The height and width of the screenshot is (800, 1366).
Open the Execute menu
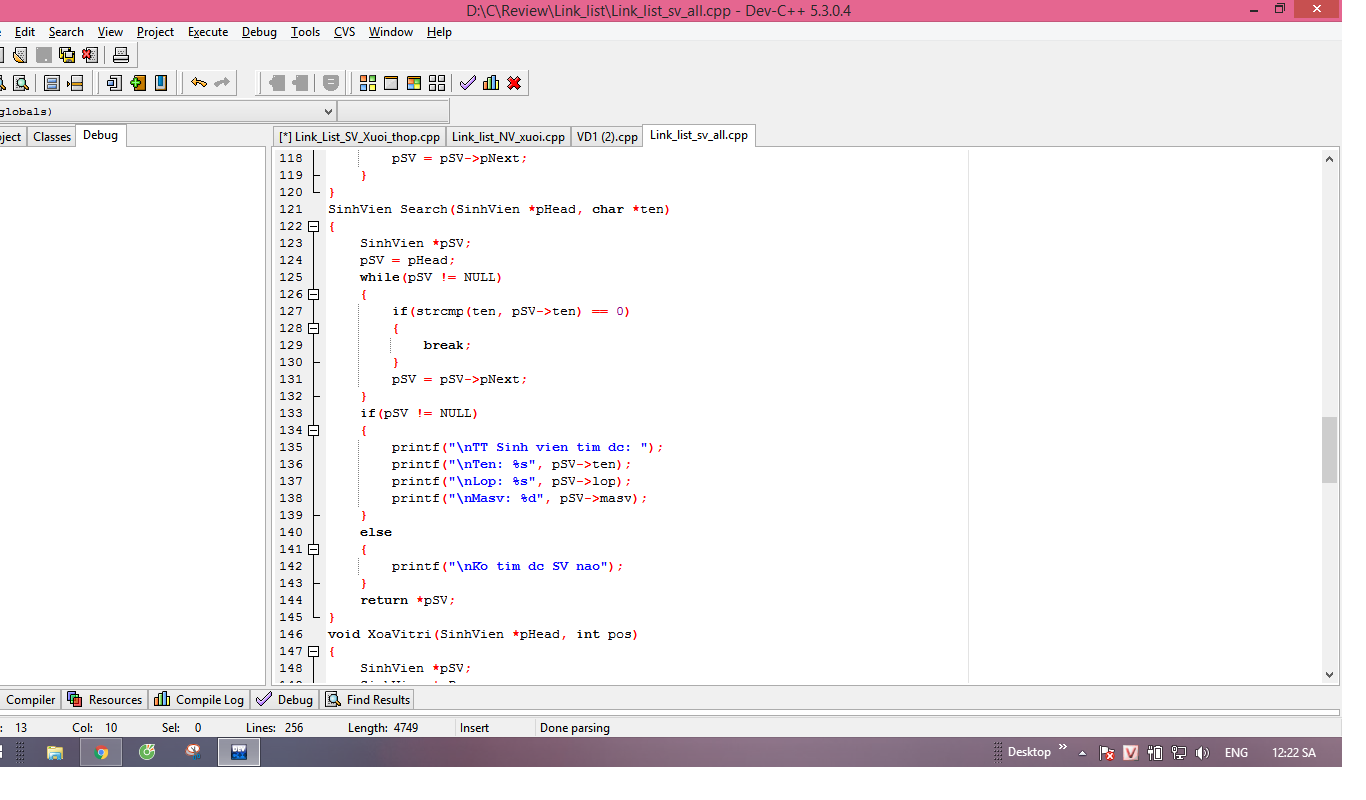pos(208,32)
